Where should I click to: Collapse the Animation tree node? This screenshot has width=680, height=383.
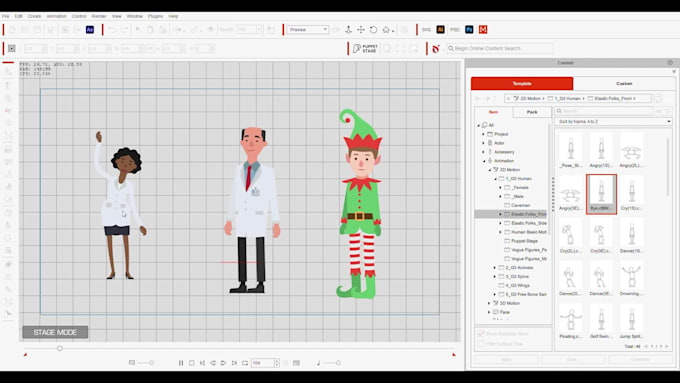click(484, 161)
